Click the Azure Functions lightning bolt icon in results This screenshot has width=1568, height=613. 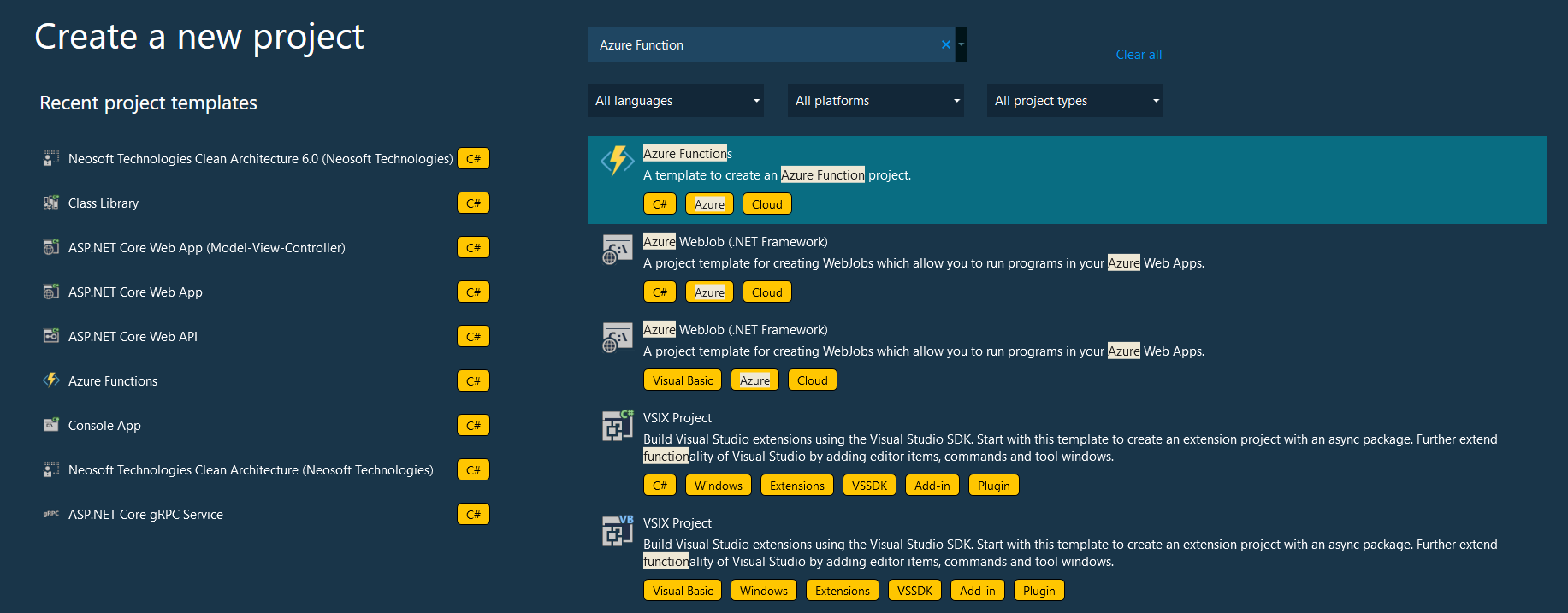tap(617, 161)
